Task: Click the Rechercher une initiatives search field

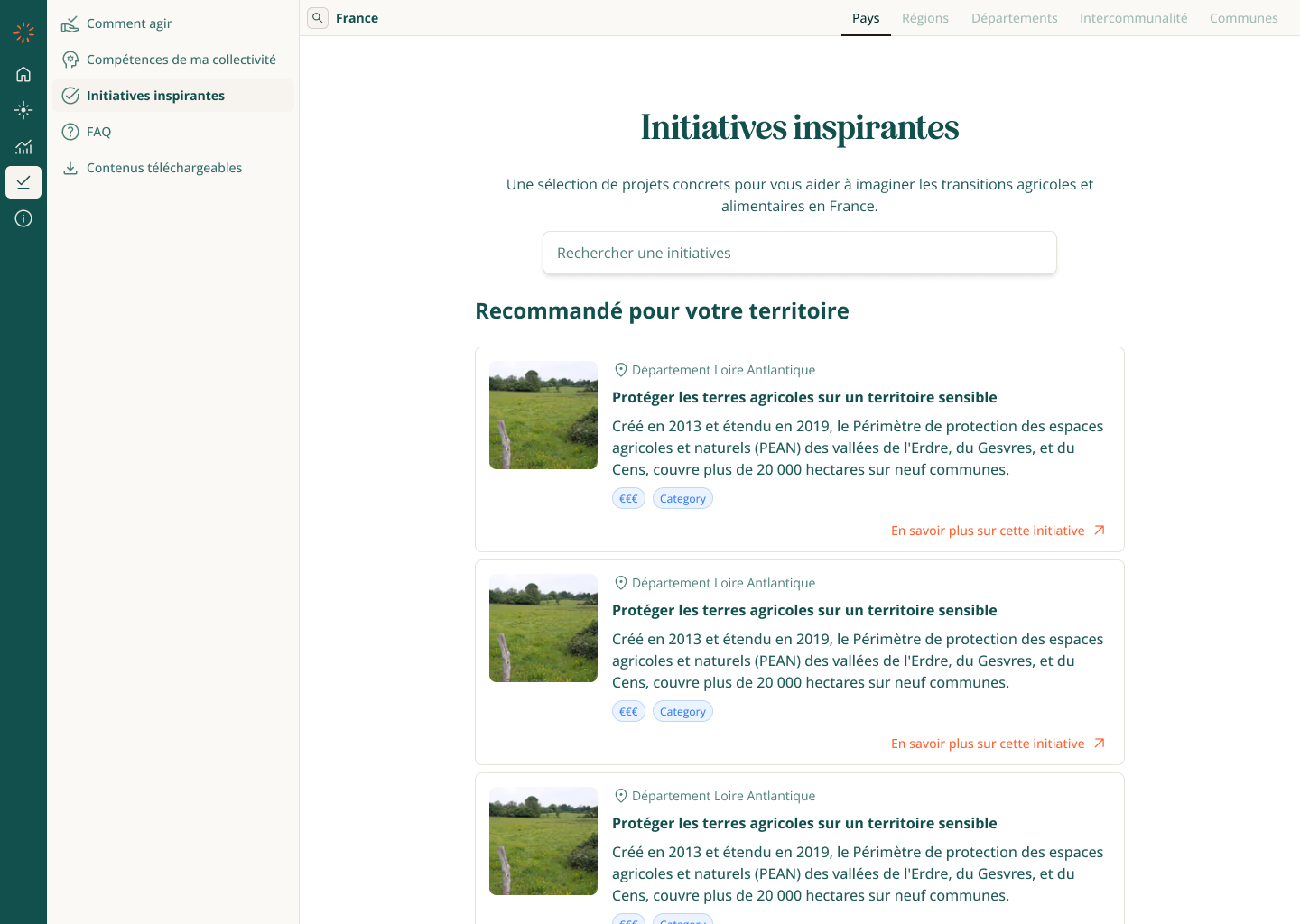Action: (799, 253)
